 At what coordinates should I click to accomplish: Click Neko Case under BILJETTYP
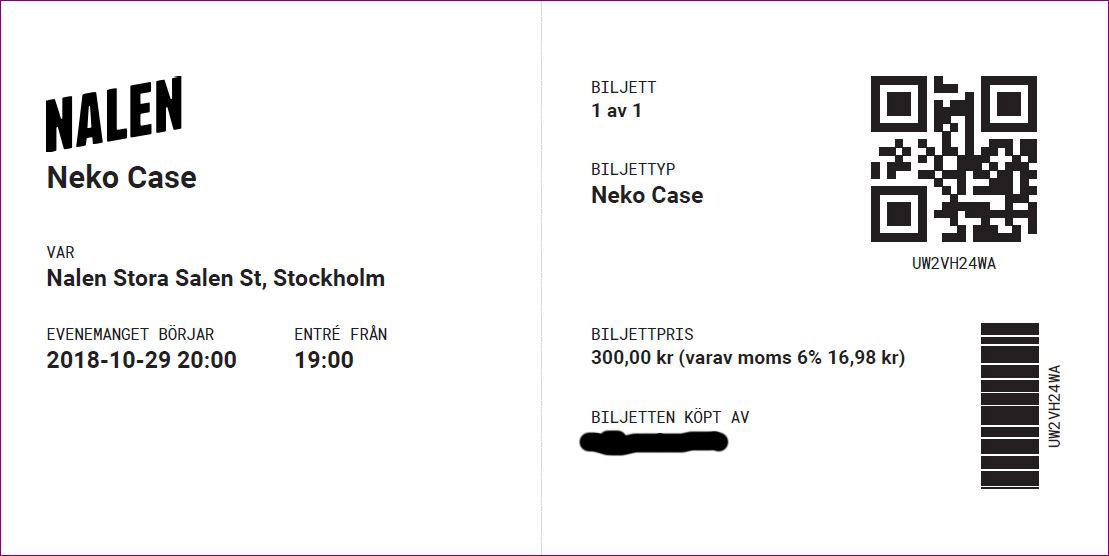647,195
